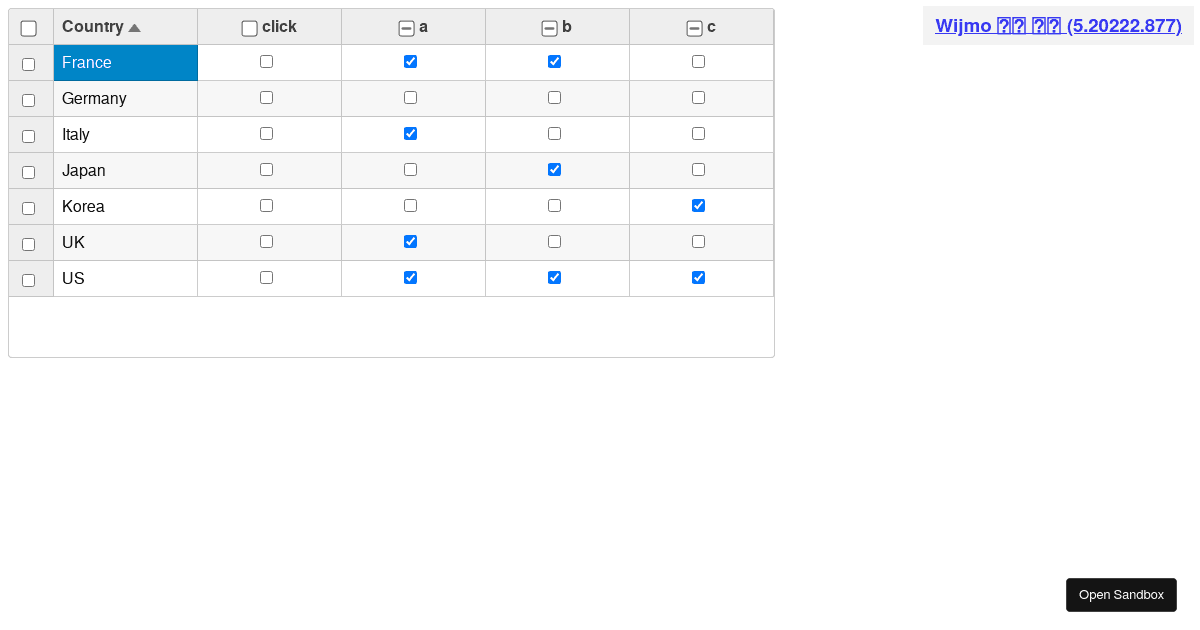1200x630 pixels.
Task: Check Germany's row selector checkbox
Action: coord(29,98)
